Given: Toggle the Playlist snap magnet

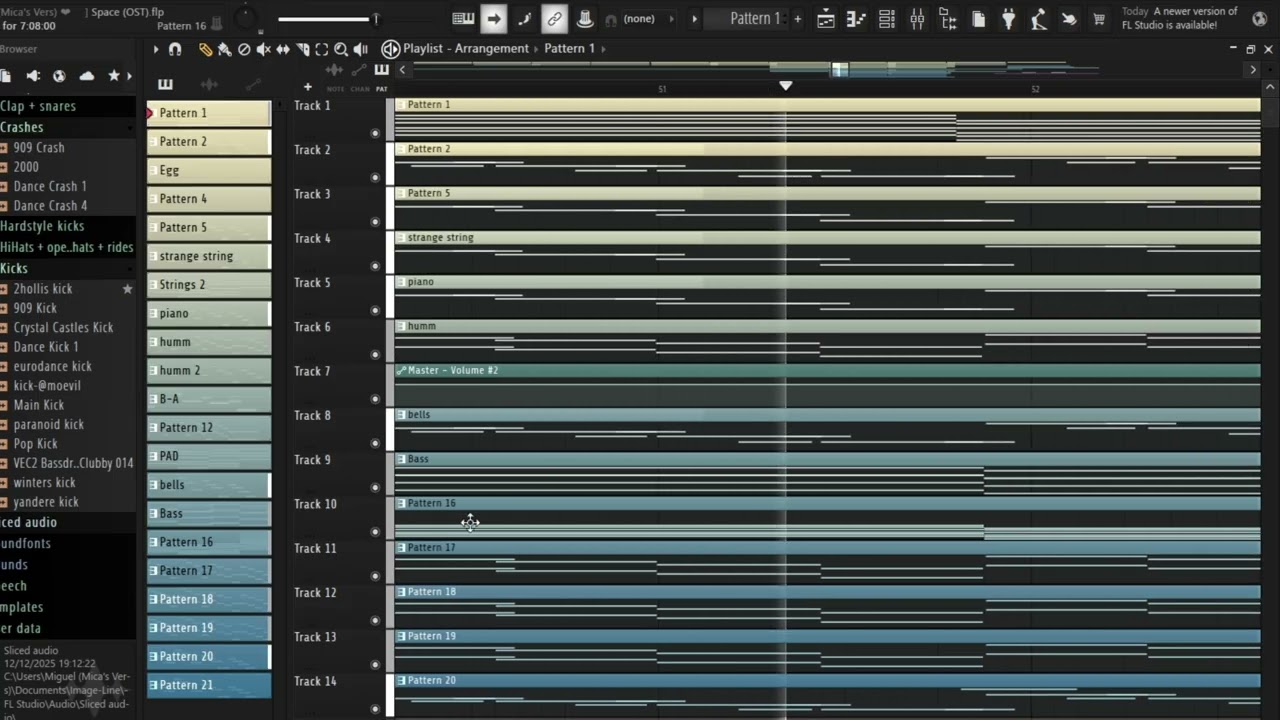Looking at the screenshot, I should [175, 49].
